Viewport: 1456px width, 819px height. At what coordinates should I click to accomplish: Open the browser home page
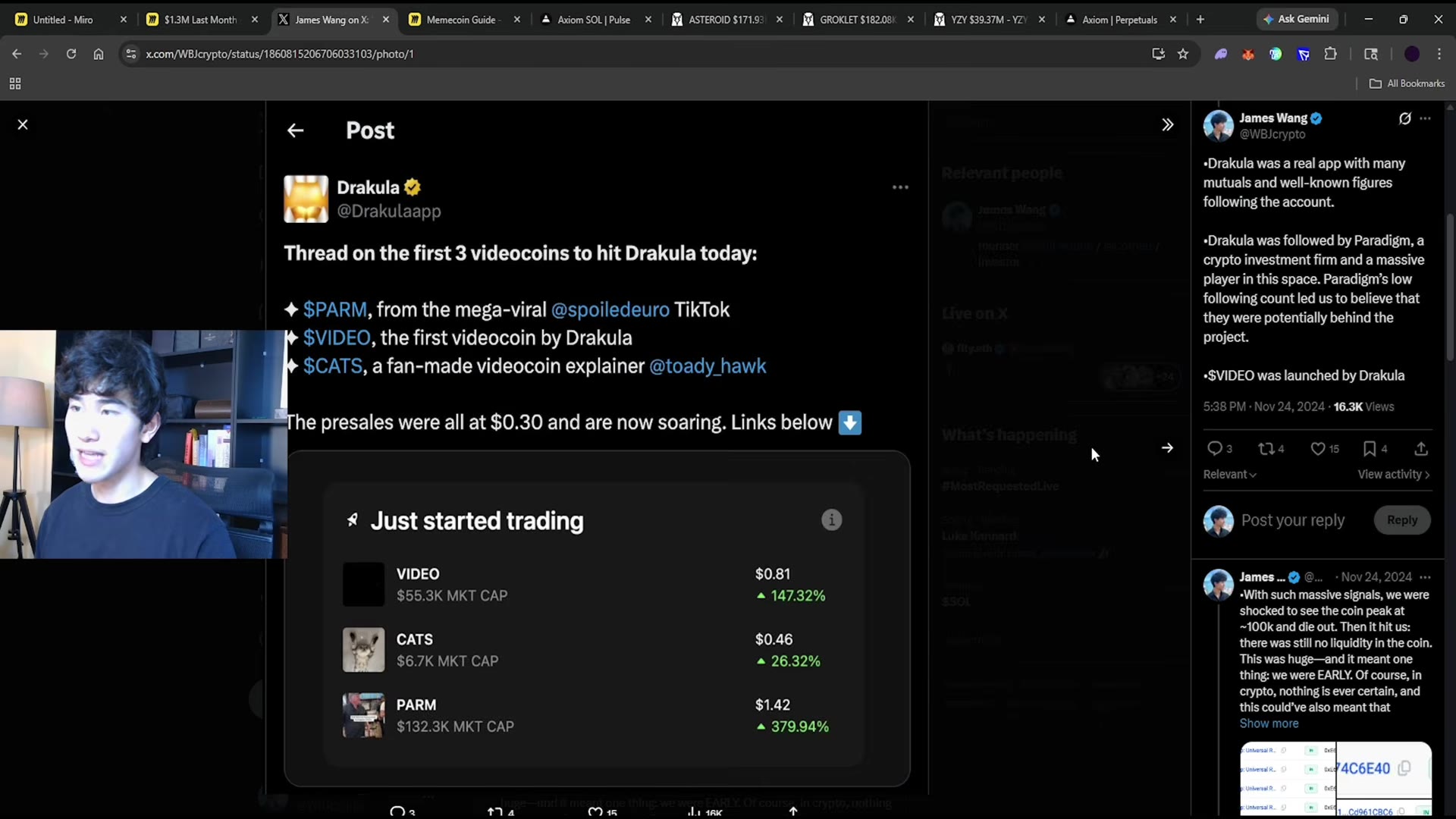pyautogui.click(x=99, y=54)
